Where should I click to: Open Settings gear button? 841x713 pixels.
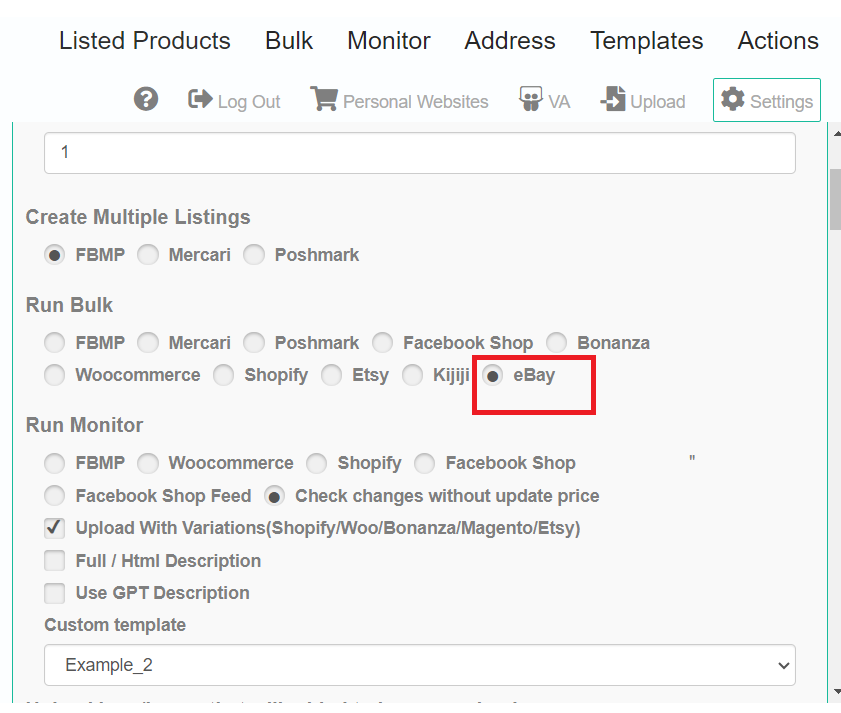tap(766, 100)
